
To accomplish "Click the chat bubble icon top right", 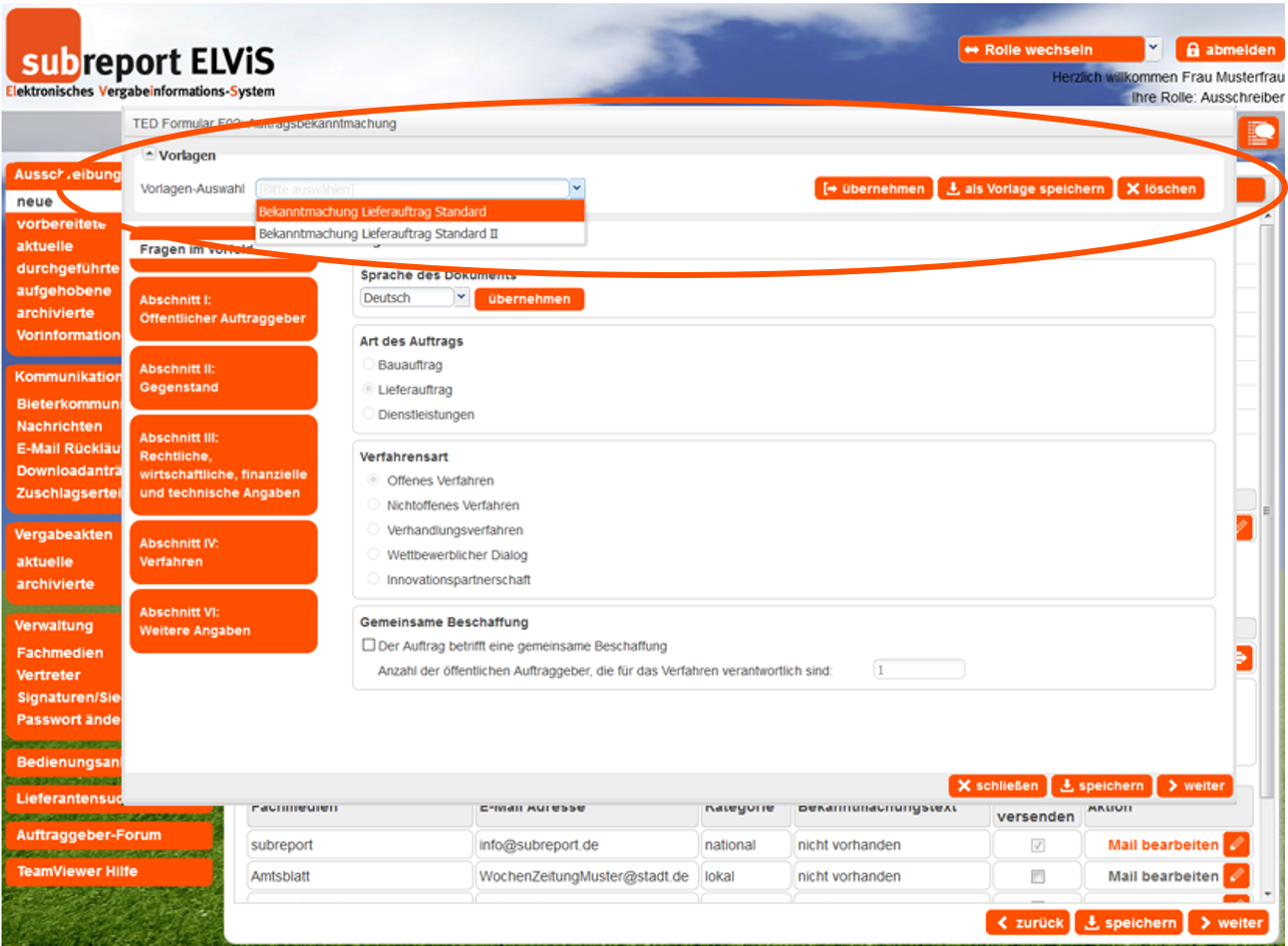I will (x=1260, y=133).
